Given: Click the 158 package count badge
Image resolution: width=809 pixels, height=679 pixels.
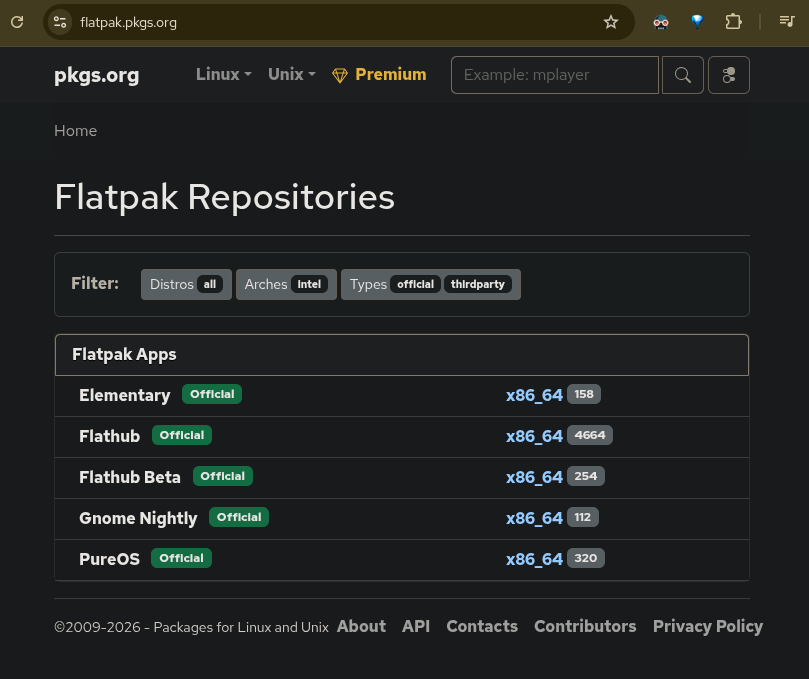Looking at the screenshot, I should [584, 394].
